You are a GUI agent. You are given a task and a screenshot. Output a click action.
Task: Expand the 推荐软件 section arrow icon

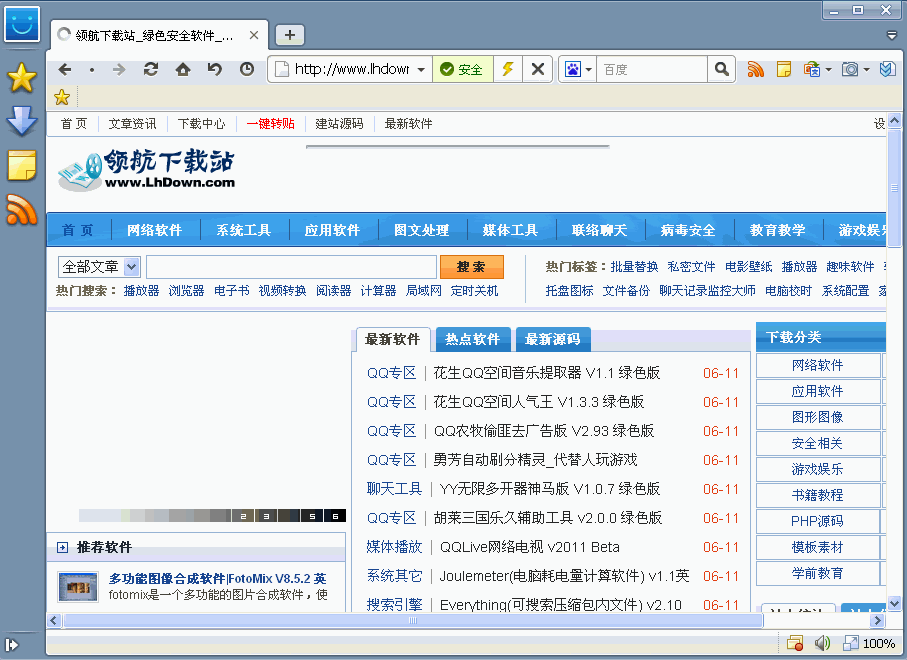[62, 547]
